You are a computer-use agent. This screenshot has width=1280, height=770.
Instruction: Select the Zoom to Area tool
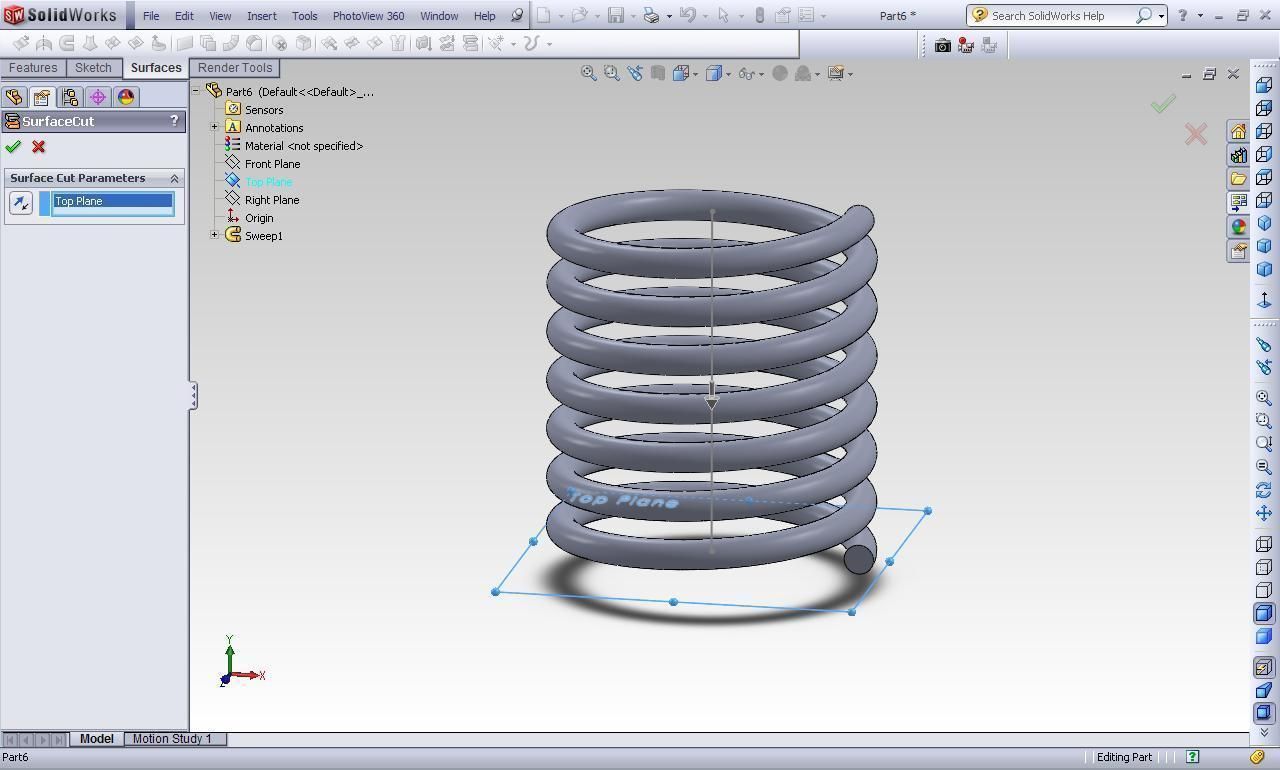pyautogui.click(x=611, y=72)
